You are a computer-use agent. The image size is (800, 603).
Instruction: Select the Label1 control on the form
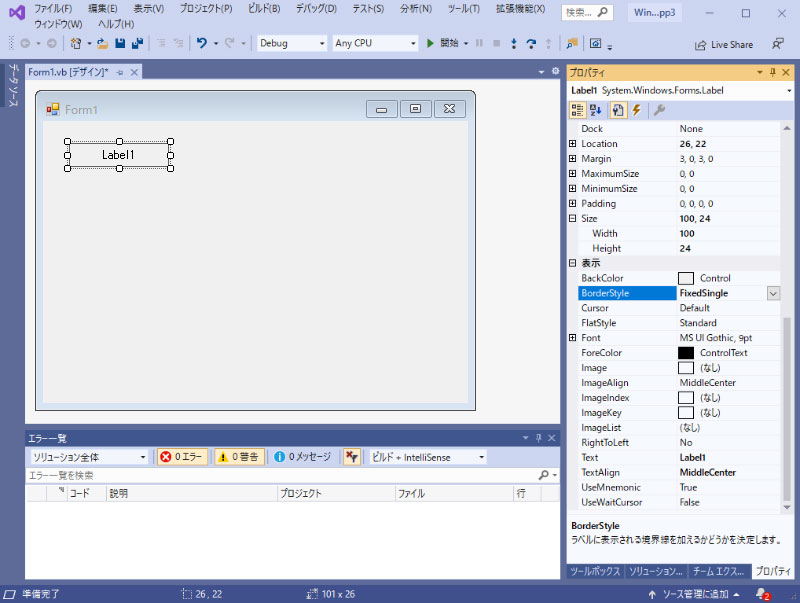(x=118, y=155)
